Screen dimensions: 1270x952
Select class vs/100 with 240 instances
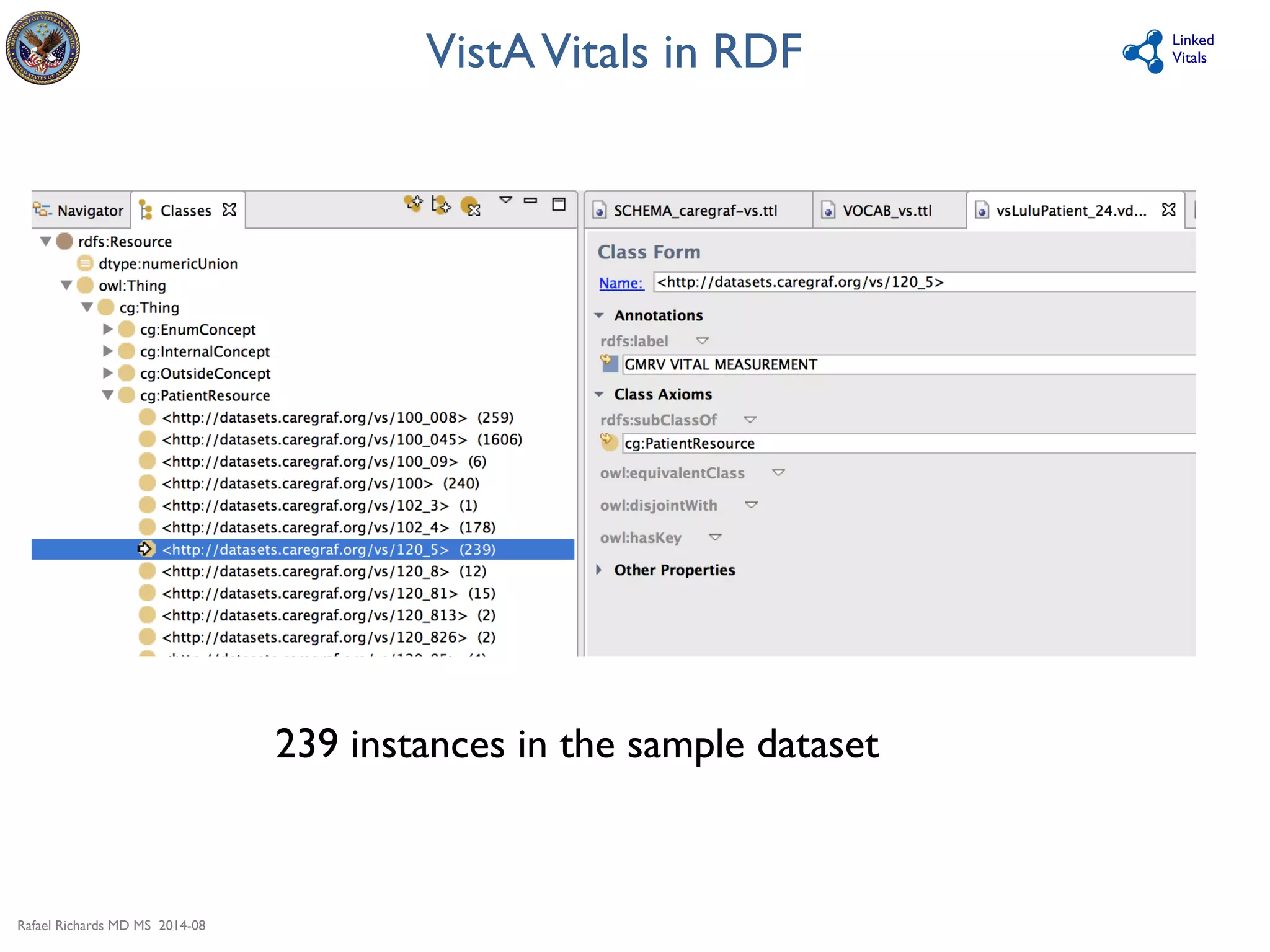[x=321, y=483]
